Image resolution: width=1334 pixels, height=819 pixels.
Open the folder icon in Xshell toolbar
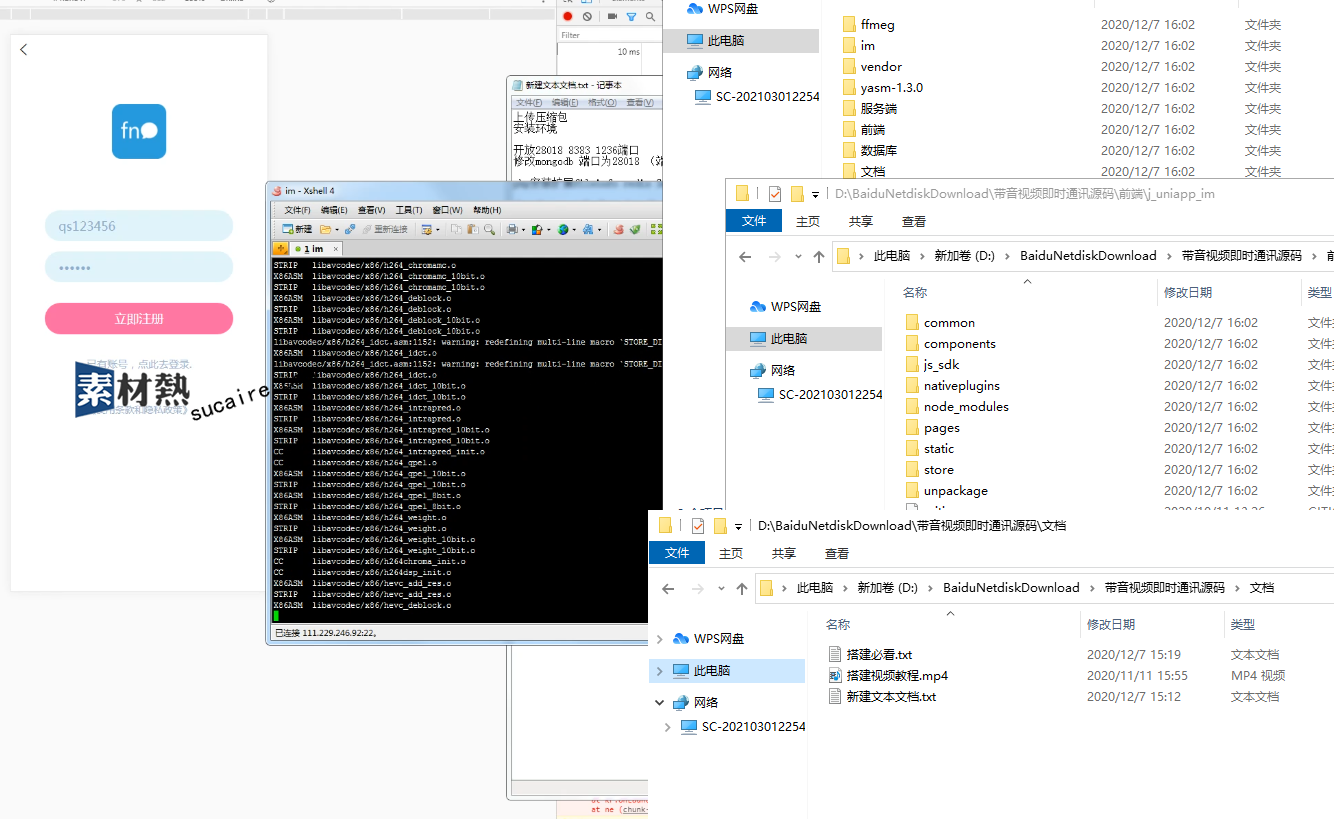(325, 229)
